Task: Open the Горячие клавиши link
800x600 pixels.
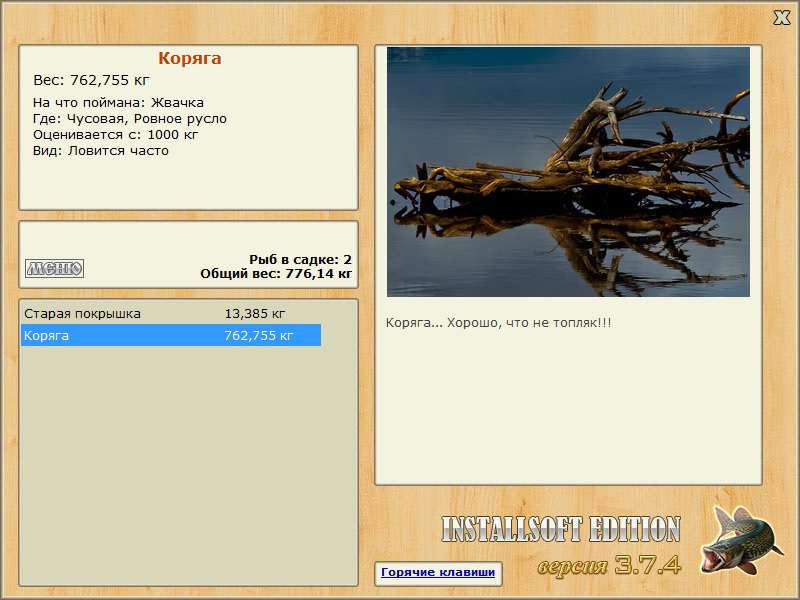Action: 438,572
